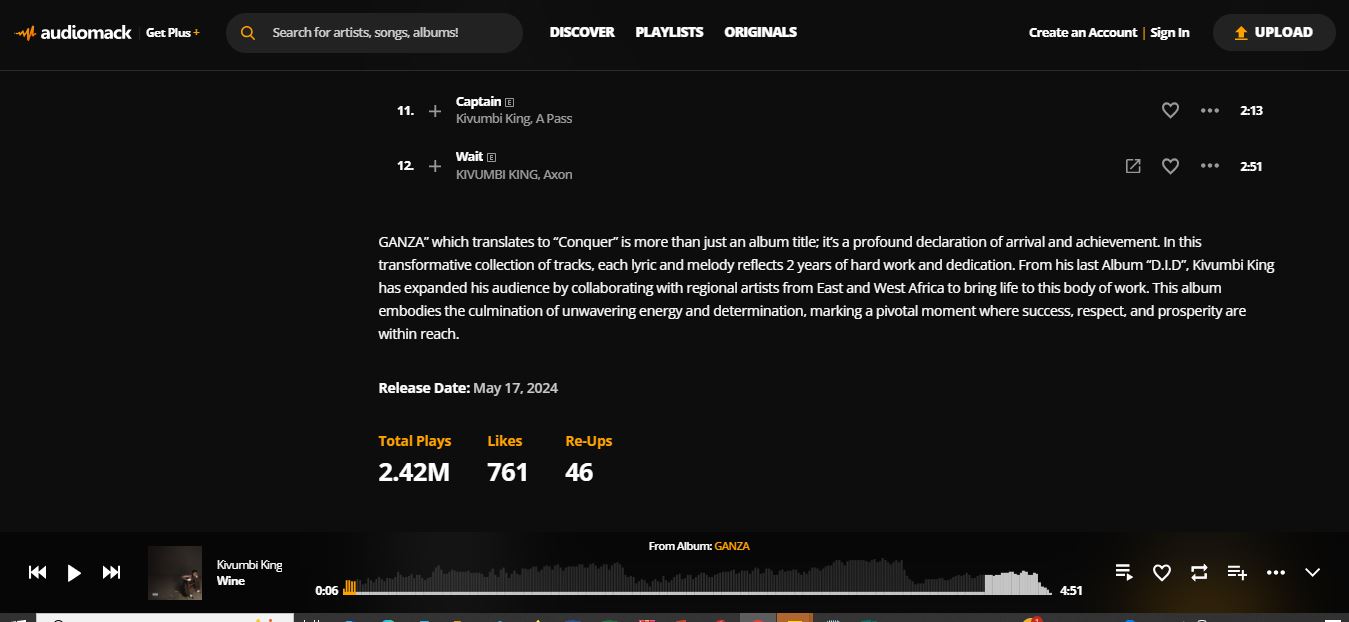
Task: Toggle repeat mode in the player
Action: pos(1199,572)
